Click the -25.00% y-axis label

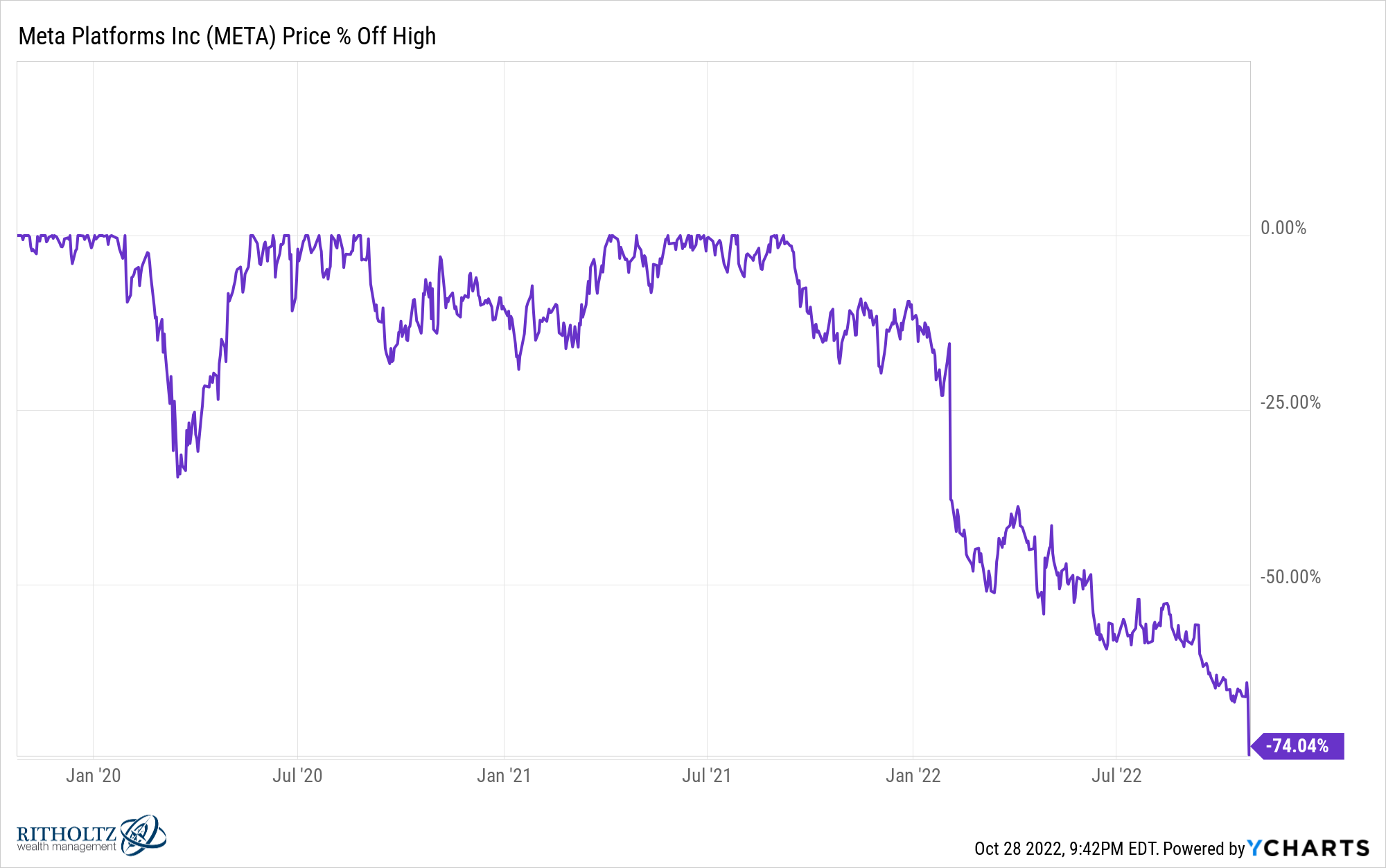coord(1290,402)
